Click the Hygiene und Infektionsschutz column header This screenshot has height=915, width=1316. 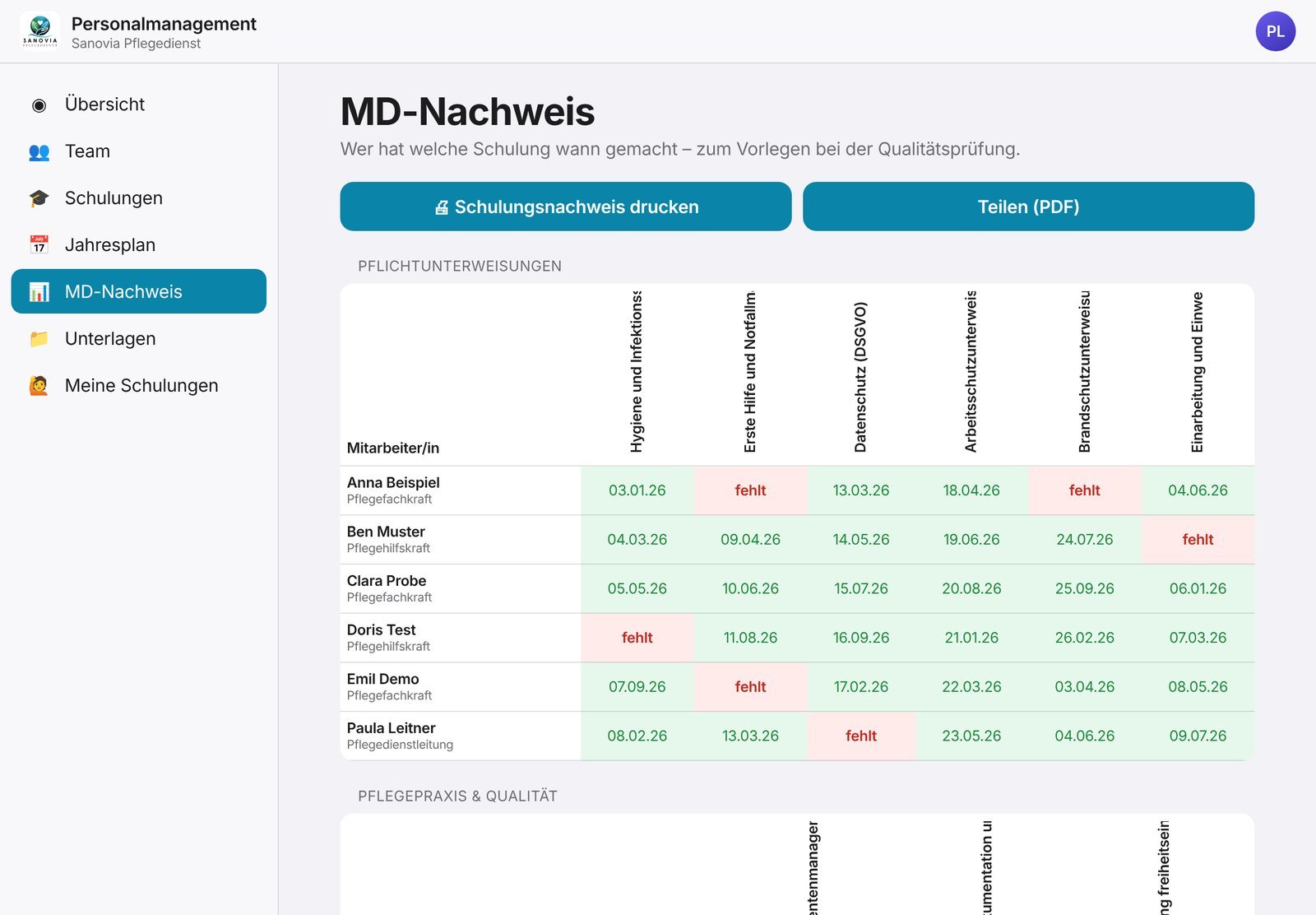click(637, 372)
